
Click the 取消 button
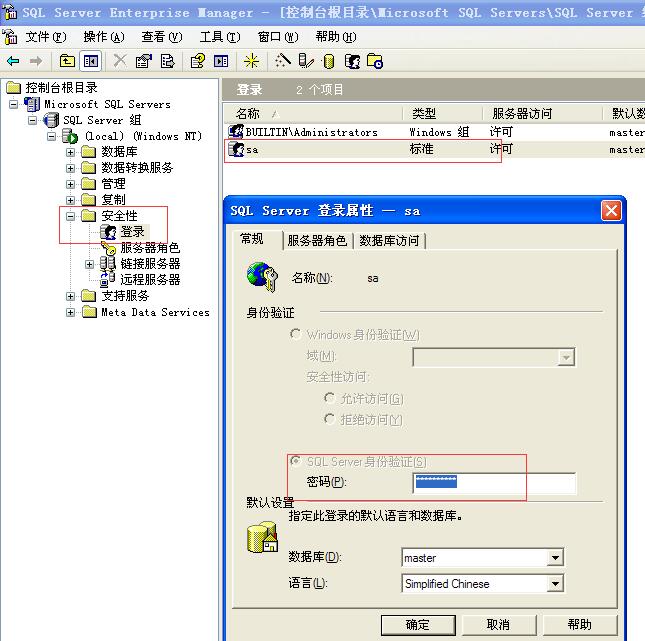pos(499,625)
